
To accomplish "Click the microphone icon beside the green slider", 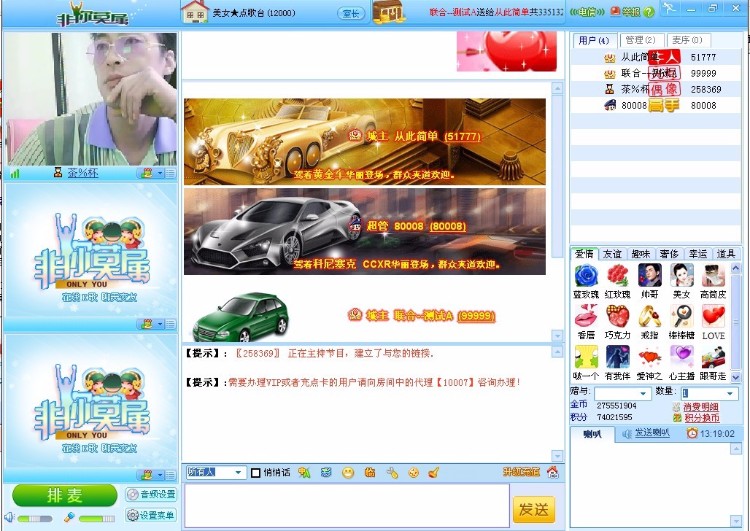I will coord(69,518).
